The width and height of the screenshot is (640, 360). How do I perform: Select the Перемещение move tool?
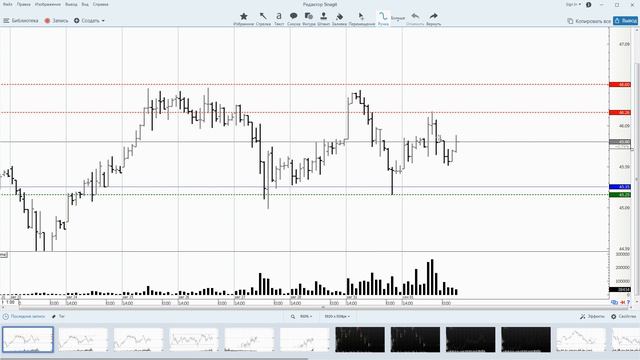click(362, 19)
